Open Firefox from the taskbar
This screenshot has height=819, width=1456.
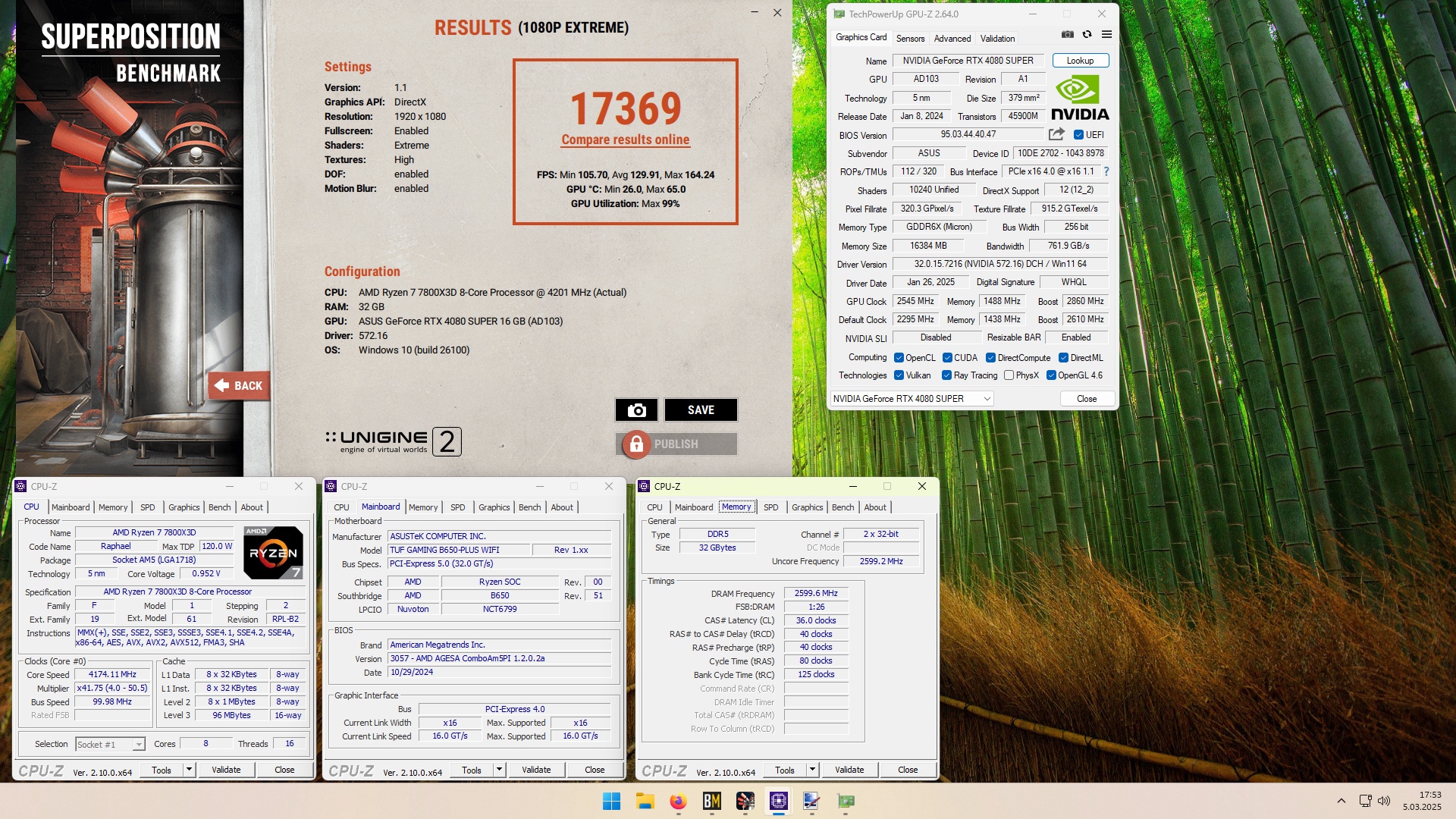[678, 801]
